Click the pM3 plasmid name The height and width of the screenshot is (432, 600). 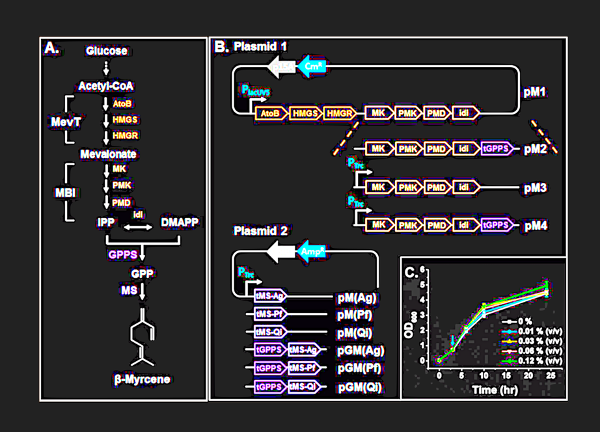point(536,187)
